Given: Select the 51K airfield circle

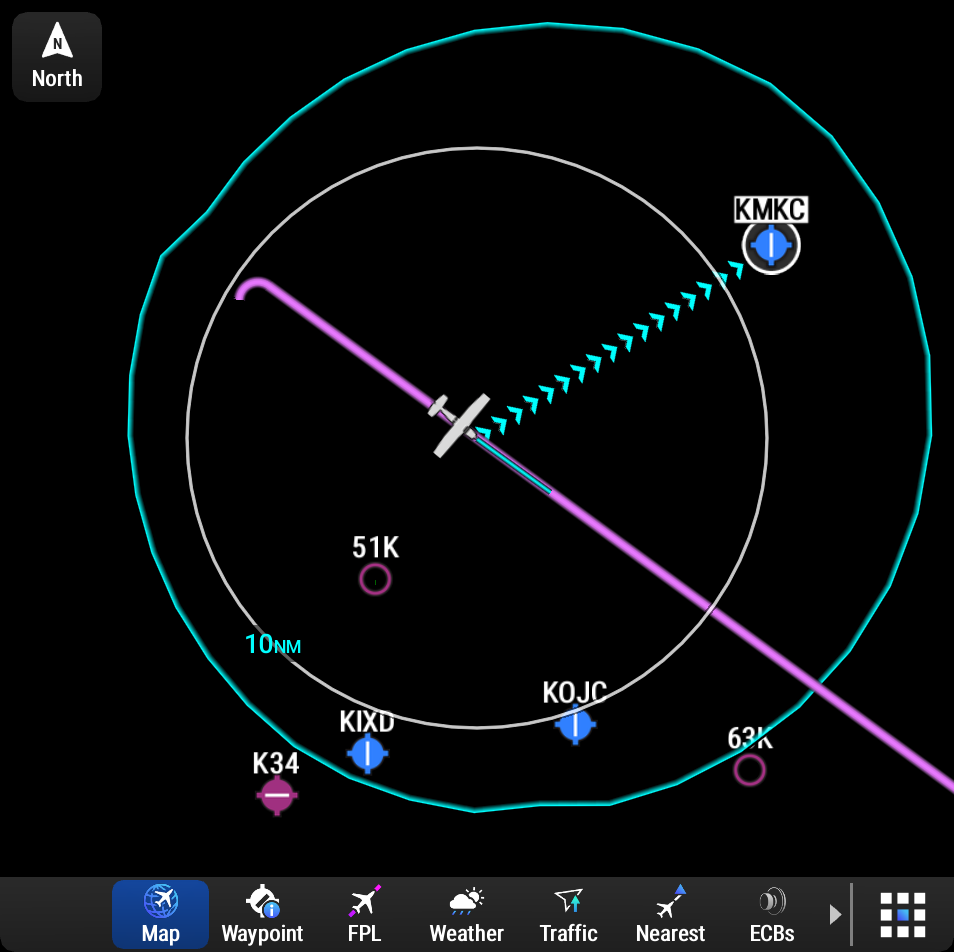Looking at the screenshot, I should pyautogui.click(x=375, y=579).
